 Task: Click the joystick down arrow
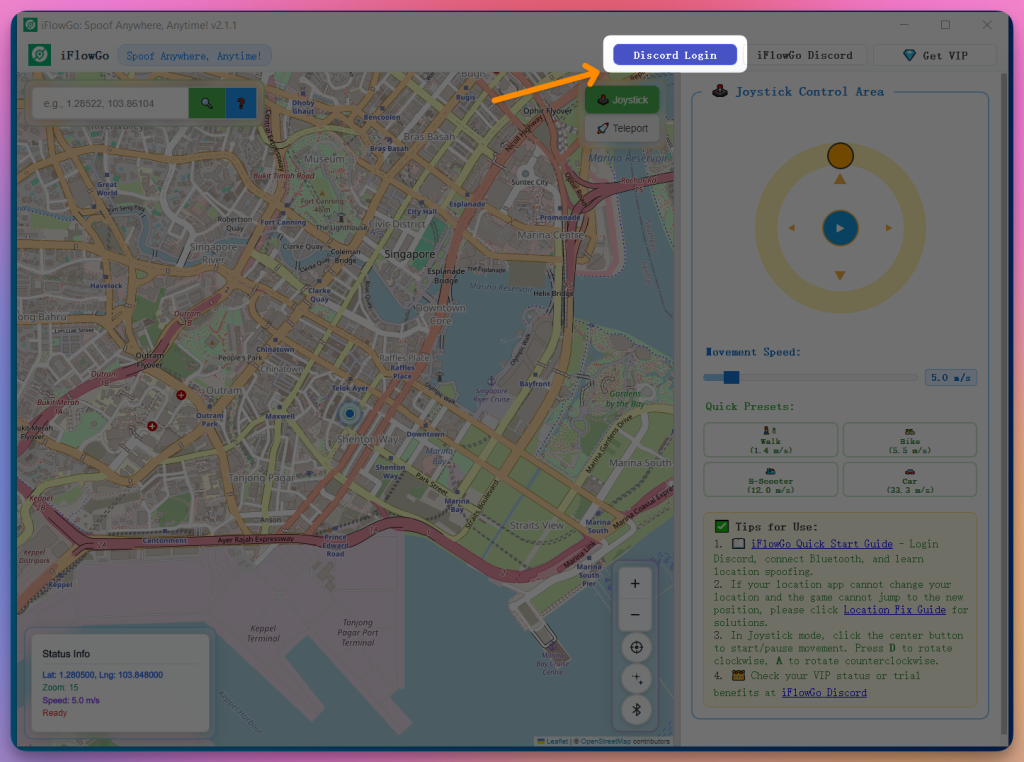(840, 276)
